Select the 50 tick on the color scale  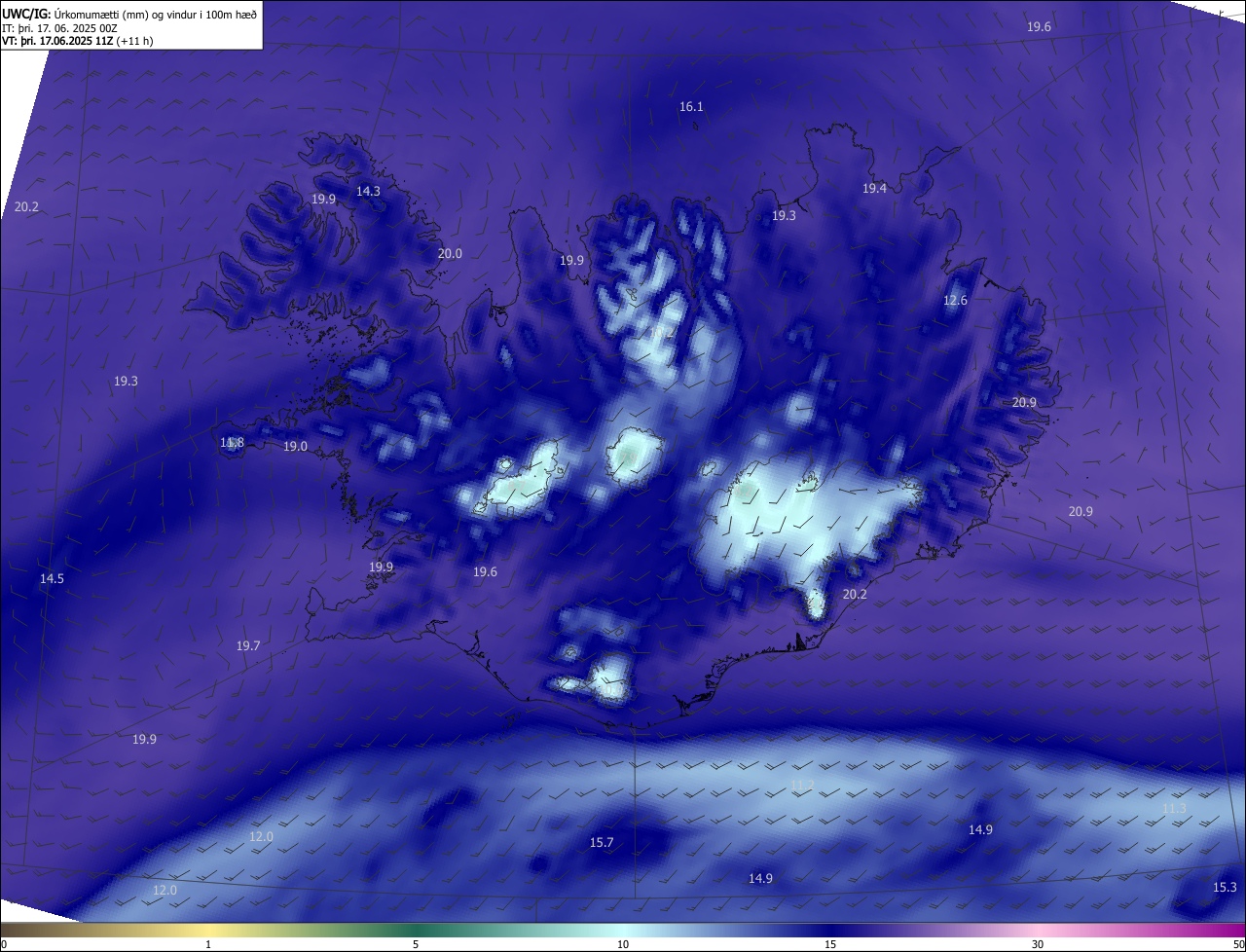click(1238, 944)
